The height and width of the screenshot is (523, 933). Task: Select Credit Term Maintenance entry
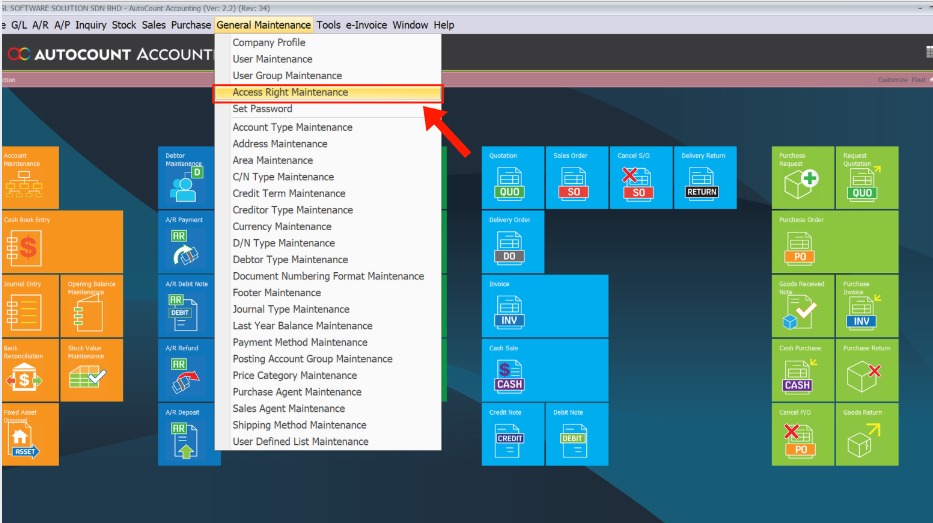328,193
